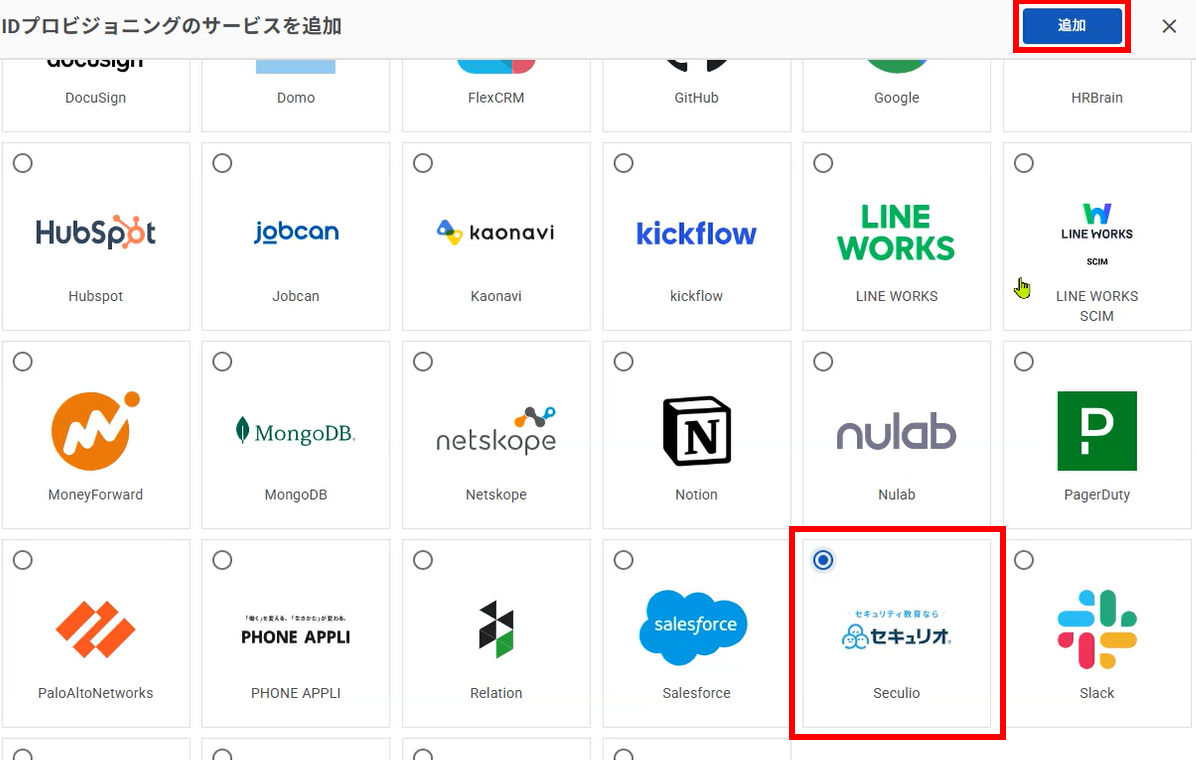Select the Notion radio button
1196x760 pixels.
coord(624,362)
